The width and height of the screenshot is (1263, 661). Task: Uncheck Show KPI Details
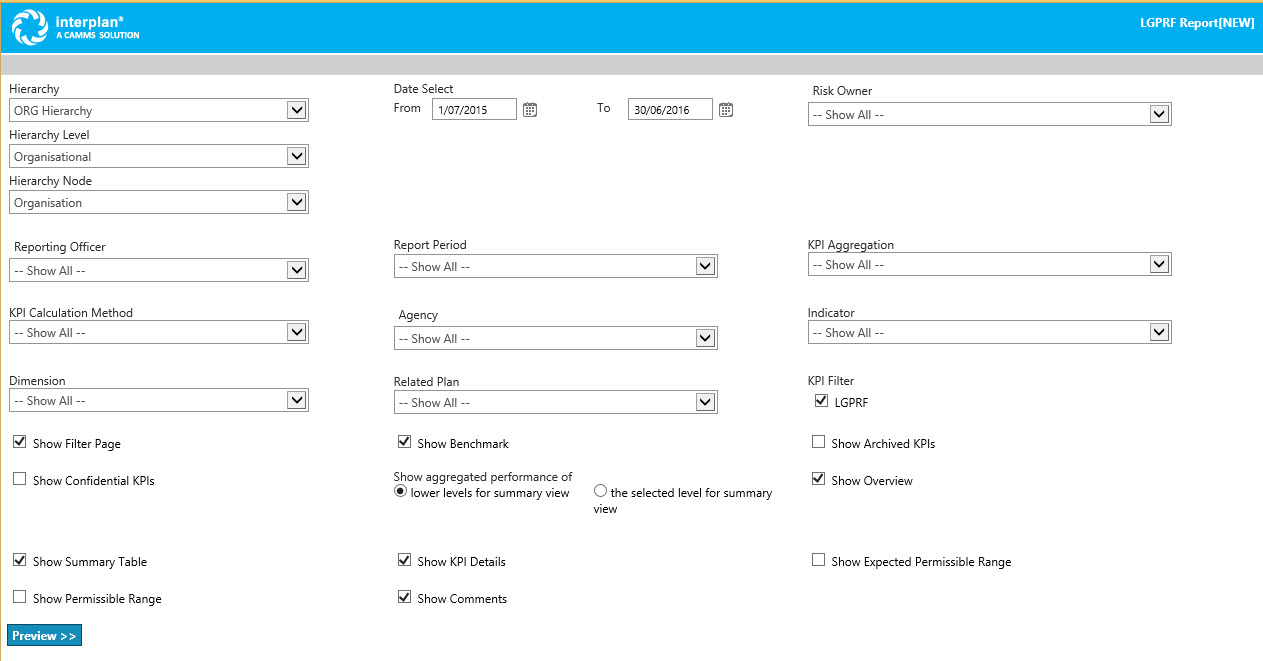click(405, 560)
